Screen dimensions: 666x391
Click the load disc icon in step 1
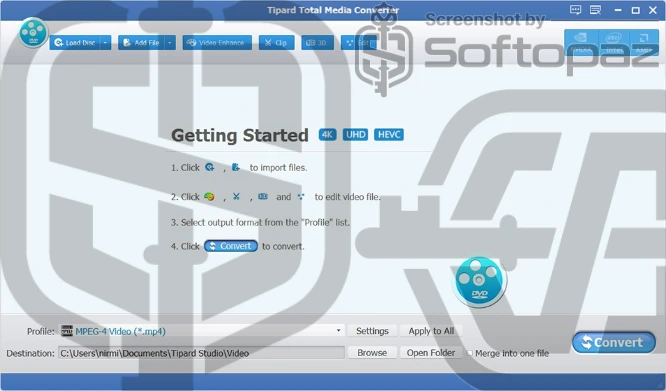[210, 167]
